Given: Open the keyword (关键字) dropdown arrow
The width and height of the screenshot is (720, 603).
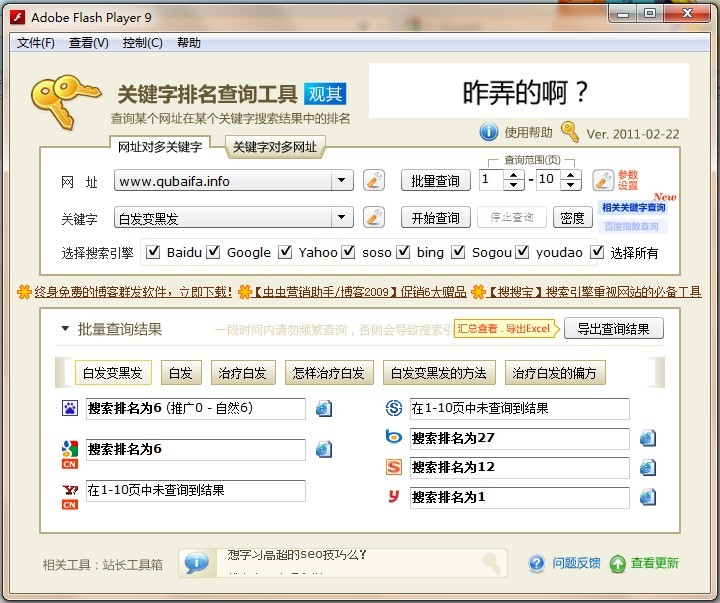Looking at the screenshot, I should tap(342, 217).
